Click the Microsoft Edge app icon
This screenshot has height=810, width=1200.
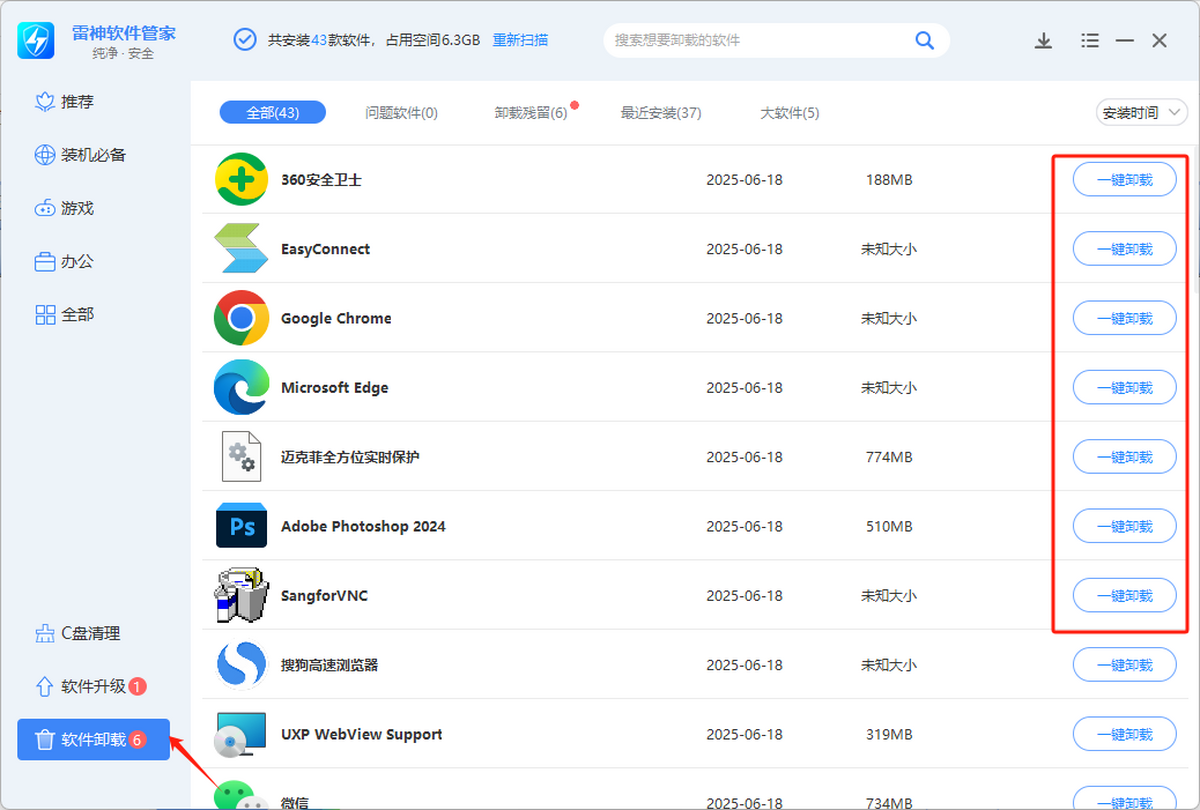(241, 387)
